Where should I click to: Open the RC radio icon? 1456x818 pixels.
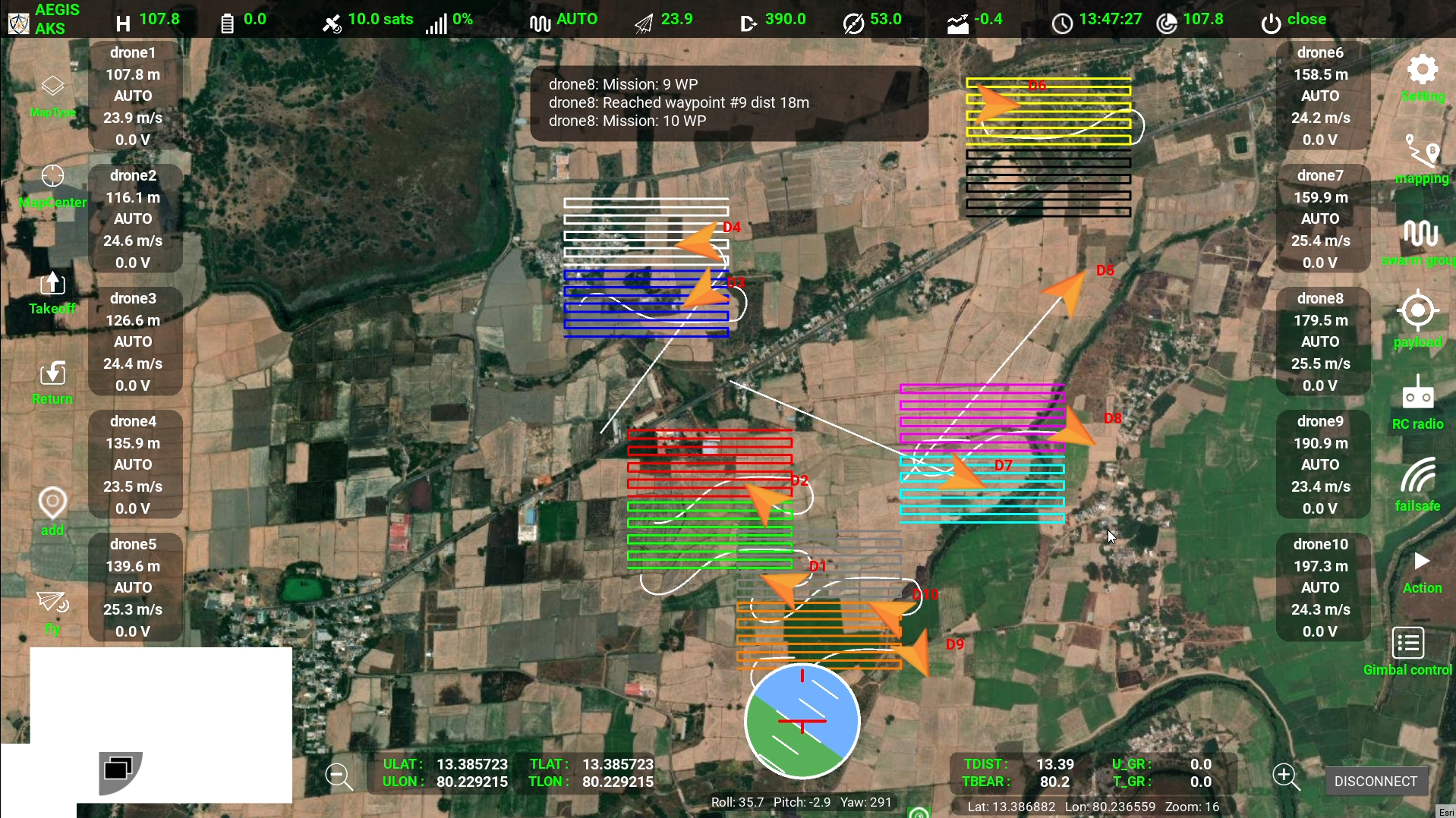[x=1417, y=393]
